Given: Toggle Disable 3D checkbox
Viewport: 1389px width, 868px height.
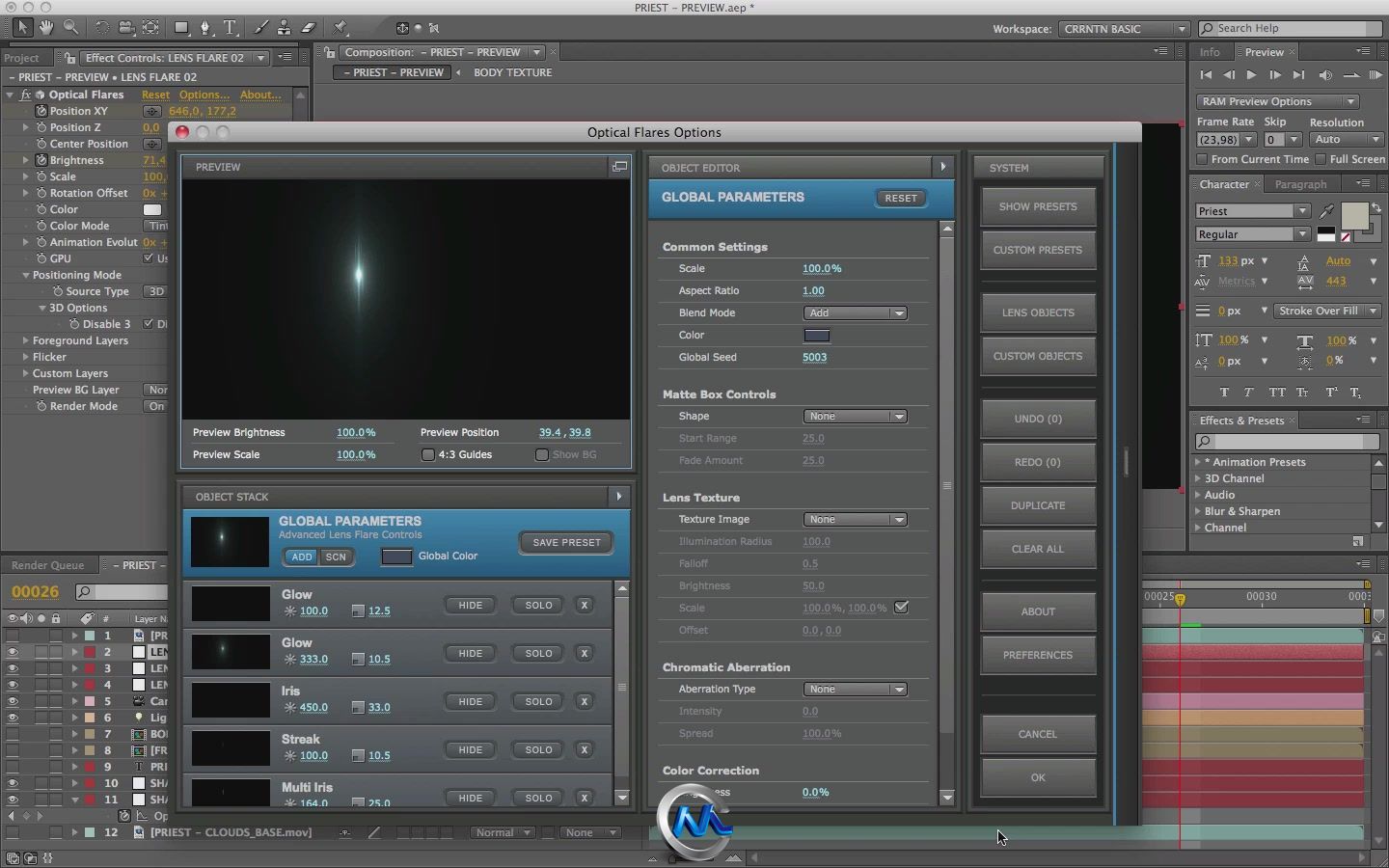Looking at the screenshot, I should (x=149, y=324).
